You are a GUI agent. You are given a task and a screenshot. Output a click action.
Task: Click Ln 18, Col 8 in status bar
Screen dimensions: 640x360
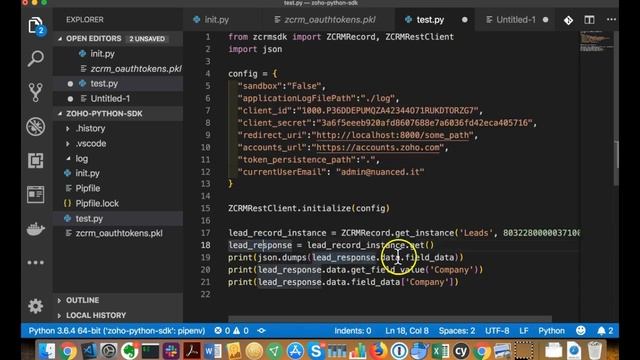point(407,331)
